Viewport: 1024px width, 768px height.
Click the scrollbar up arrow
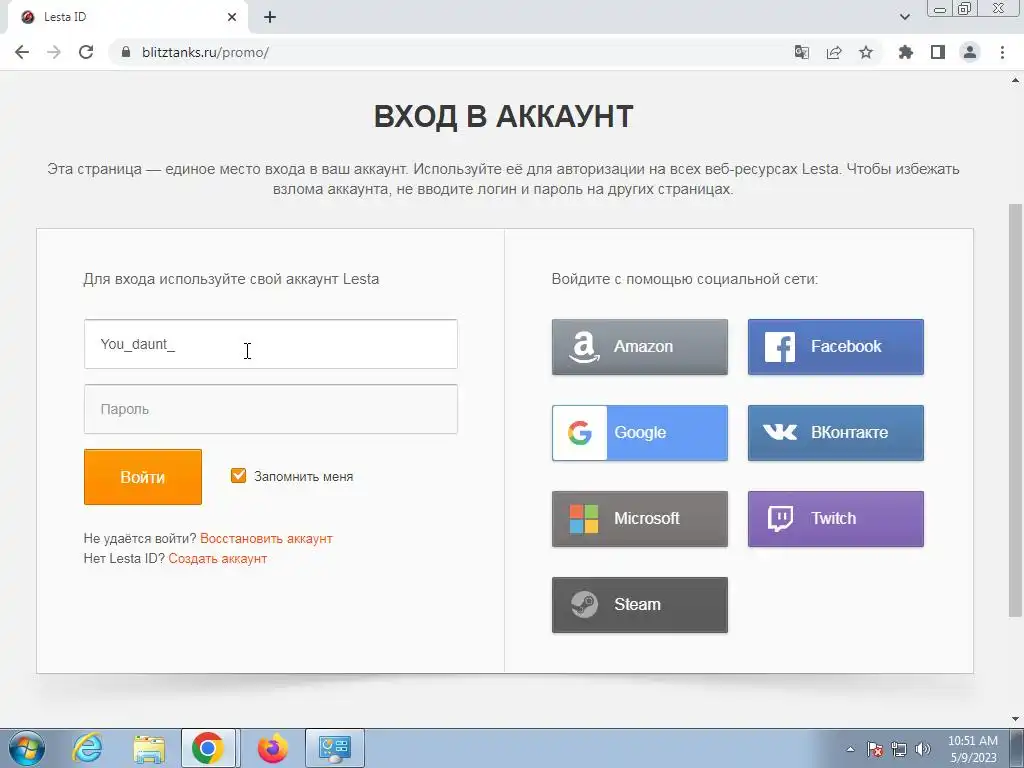pos(1015,80)
